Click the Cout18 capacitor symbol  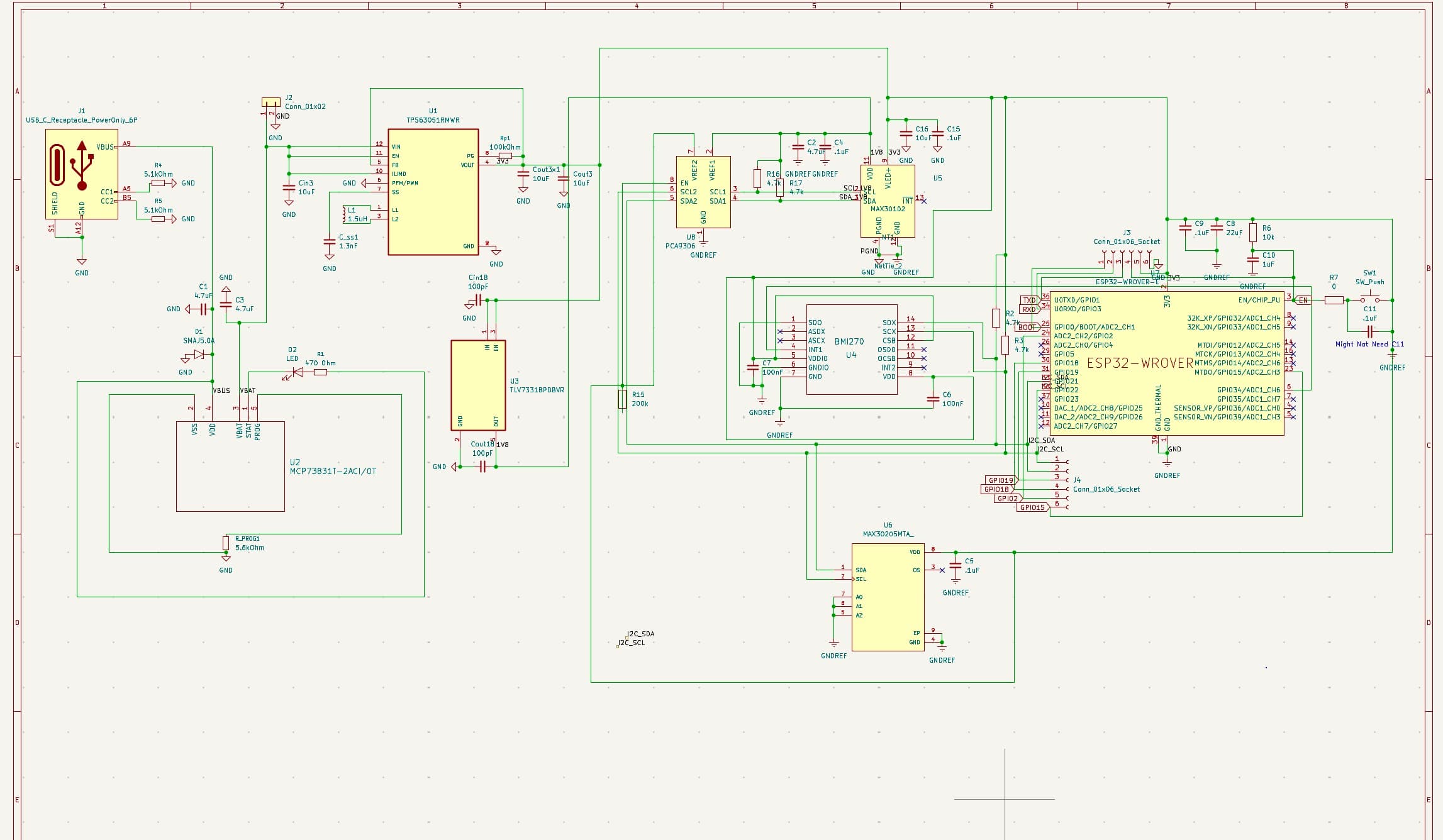coord(482,467)
